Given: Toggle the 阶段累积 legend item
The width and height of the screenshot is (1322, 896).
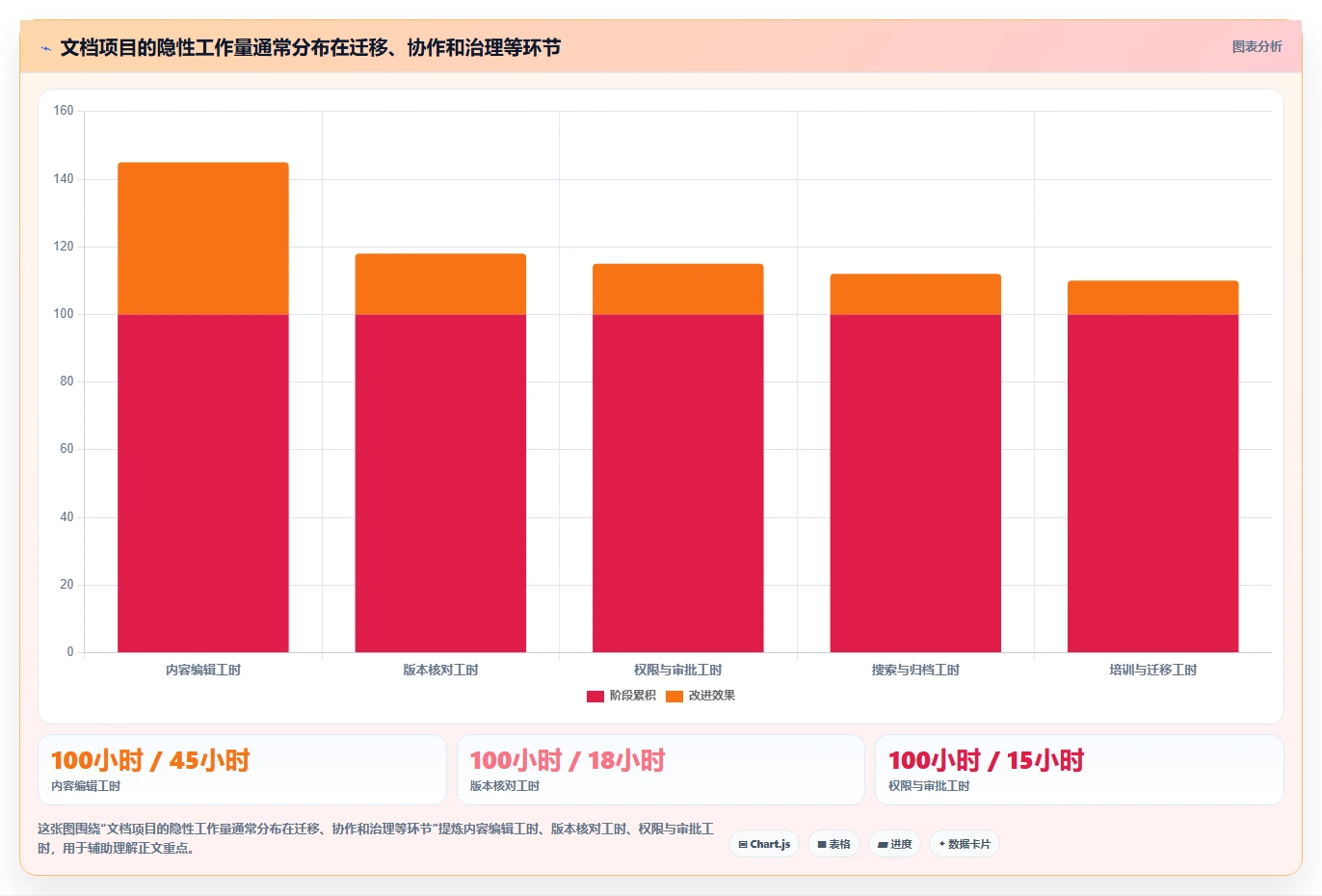Looking at the screenshot, I should pos(621,696).
